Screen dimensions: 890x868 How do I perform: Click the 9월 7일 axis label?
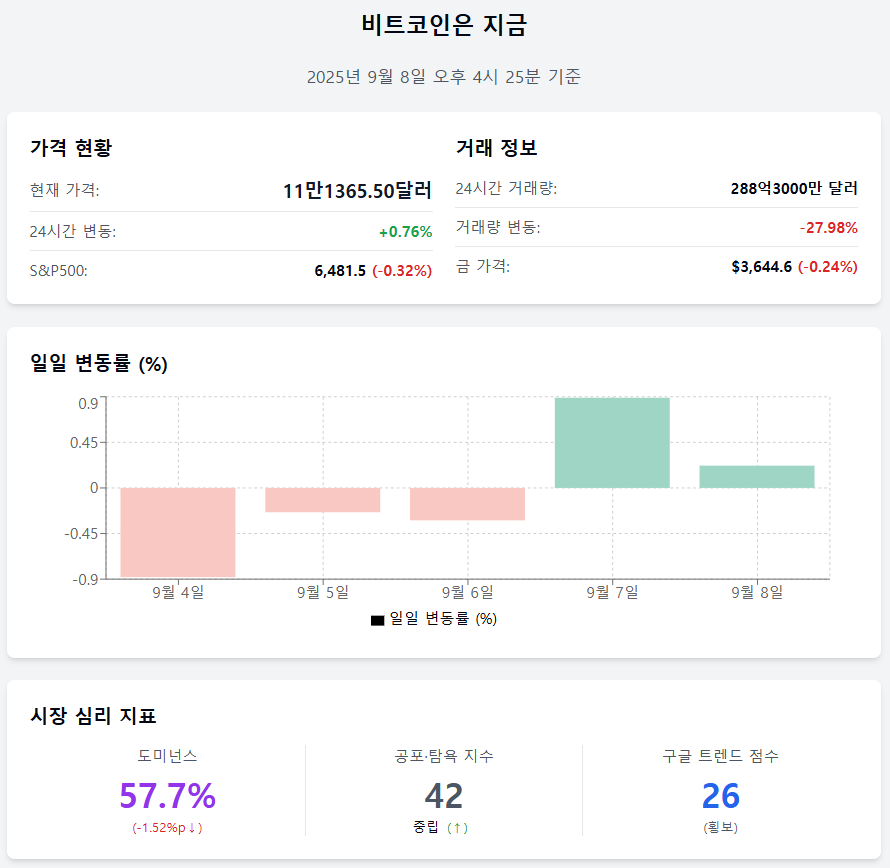[612, 592]
